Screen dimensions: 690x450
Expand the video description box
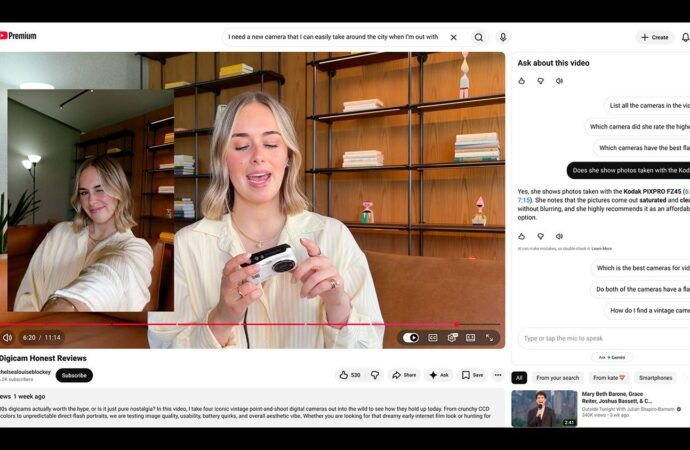pos(252,406)
